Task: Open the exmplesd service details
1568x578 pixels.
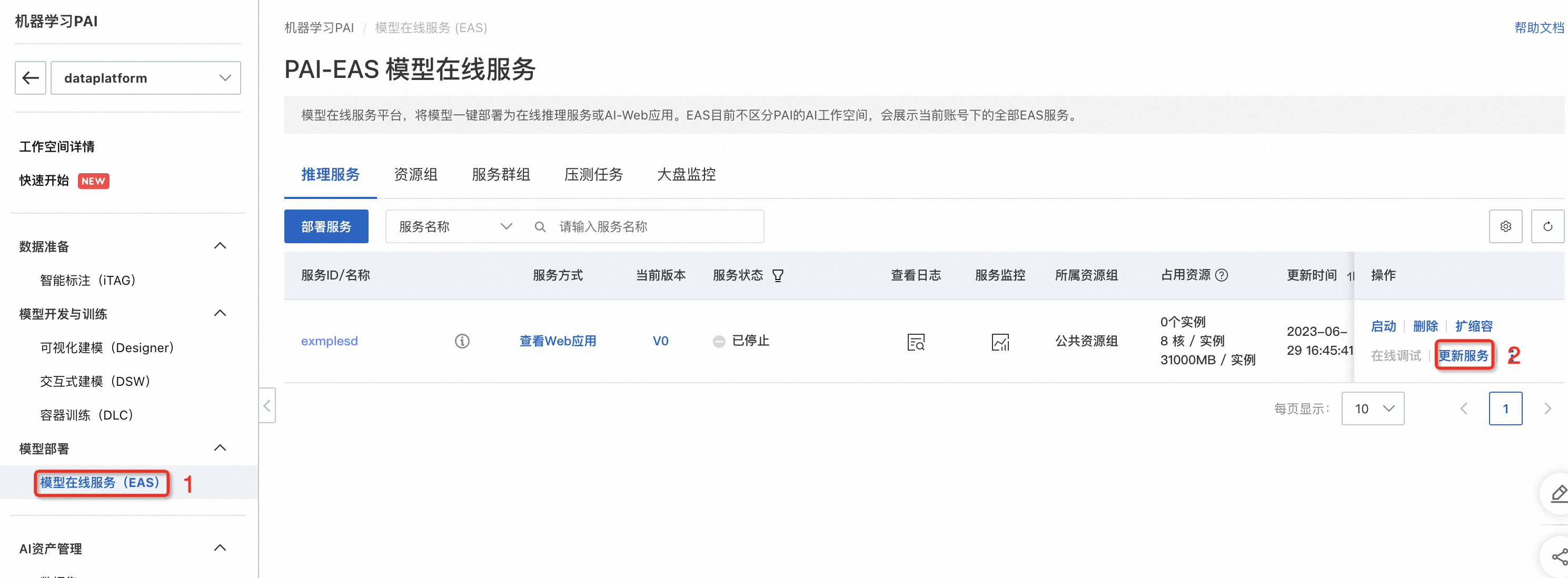Action: click(x=329, y=341)
